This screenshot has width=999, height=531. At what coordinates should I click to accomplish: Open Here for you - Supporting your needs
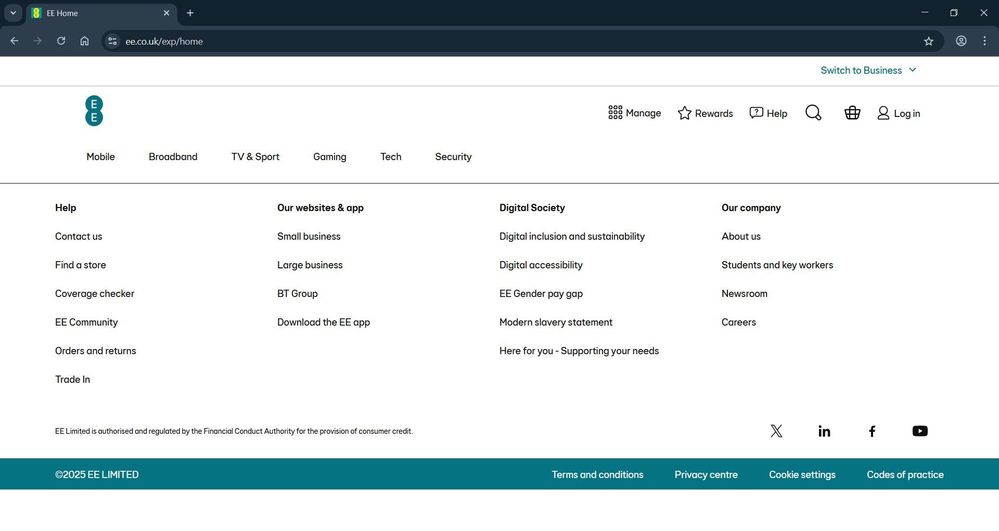pyautogui.click(x=579, y=351)
